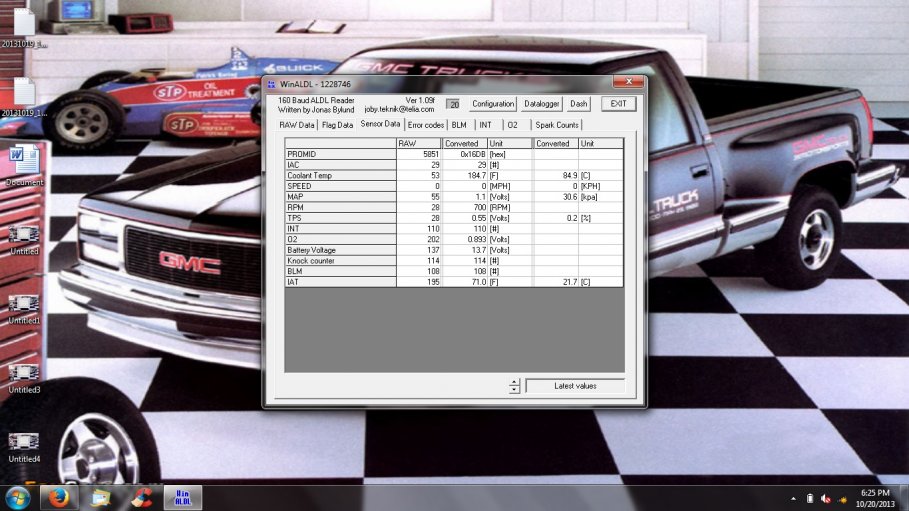This screenshot has height=511, width=909.
Task: Click the counter box showing 20
Action: point(453,104)
